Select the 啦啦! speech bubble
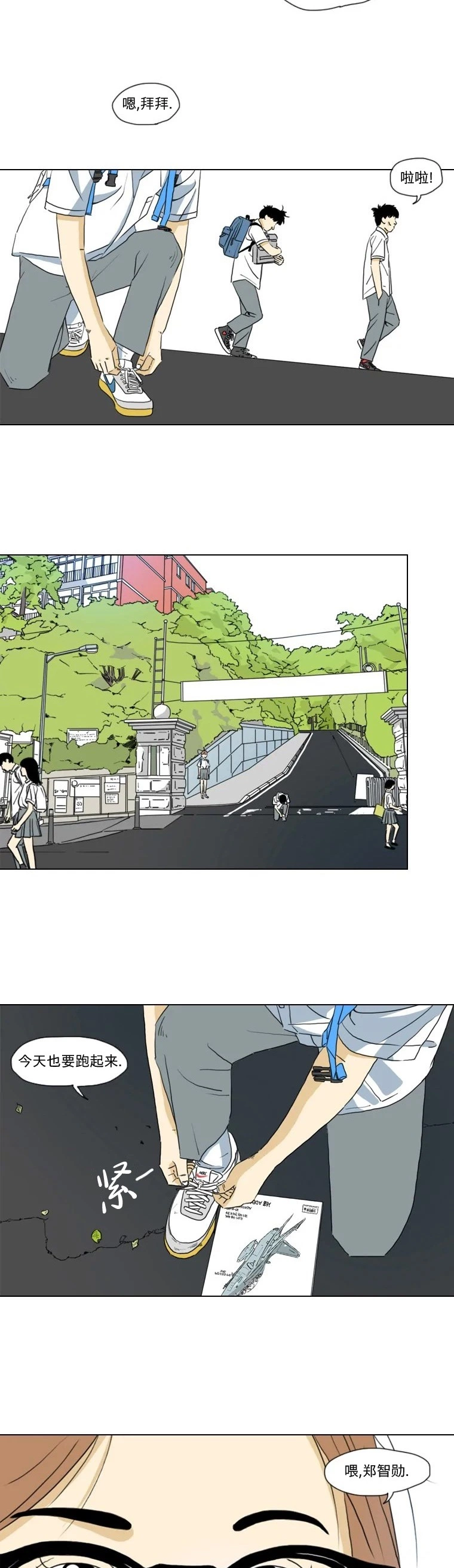The width and height of the screenshot is (454, 1568). coord(417,178)
